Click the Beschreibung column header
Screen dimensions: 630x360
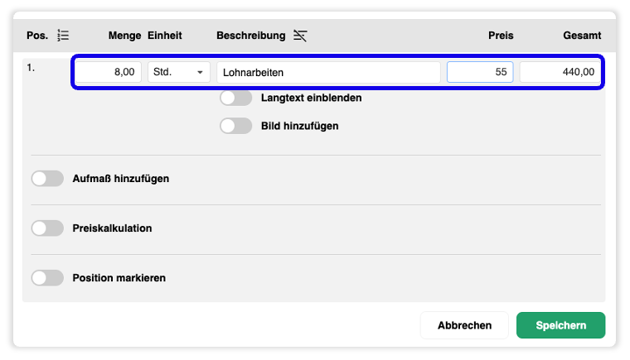(251, 36)
